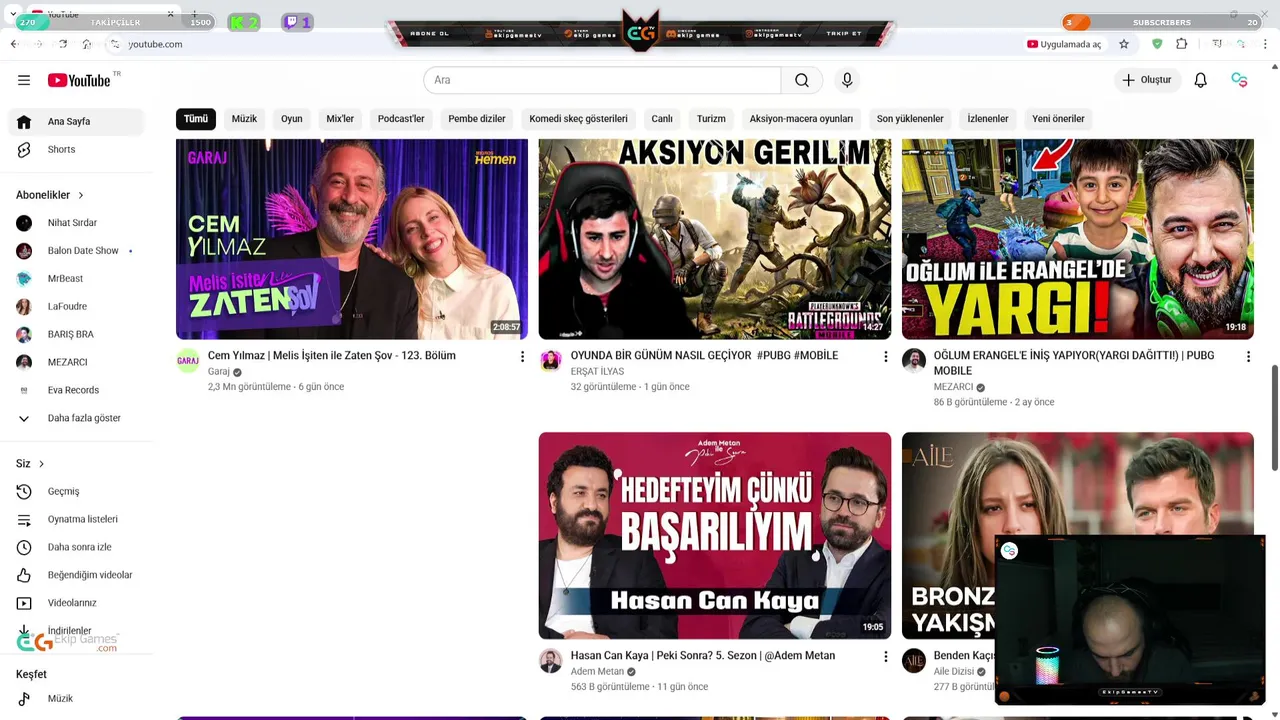This screenshot has width=1280, height=720.
Task: Open the notifications bell
Action: point(1201,80)
